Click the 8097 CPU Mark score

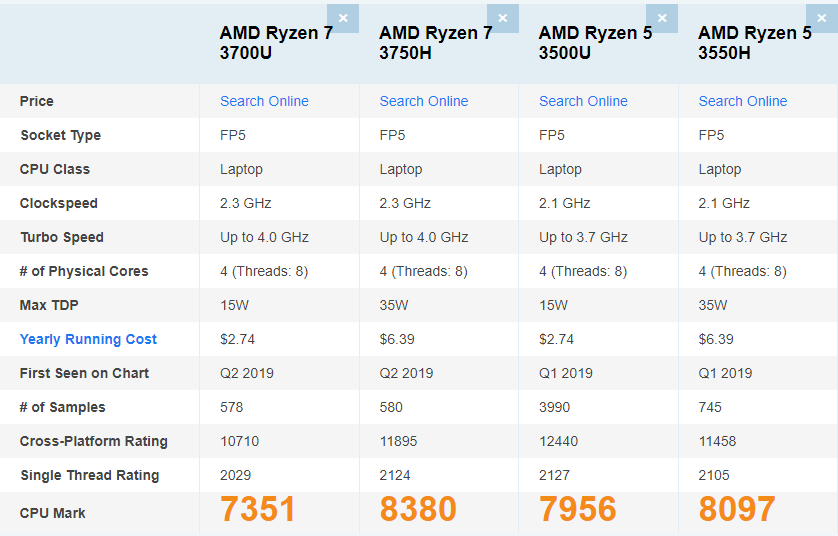737,509
